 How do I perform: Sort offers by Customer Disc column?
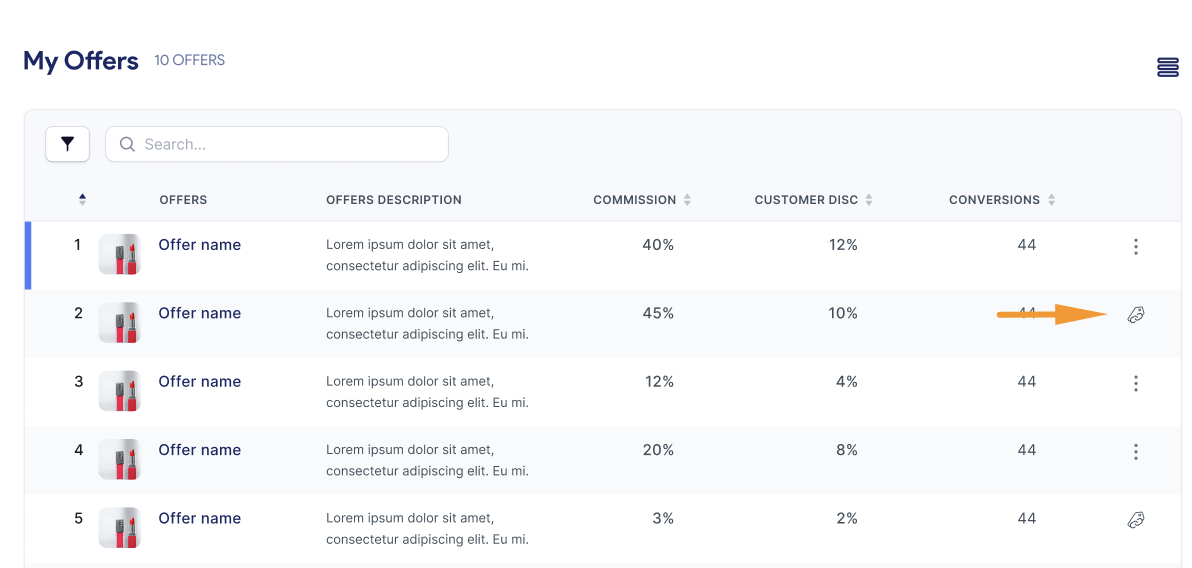point(869,200)
